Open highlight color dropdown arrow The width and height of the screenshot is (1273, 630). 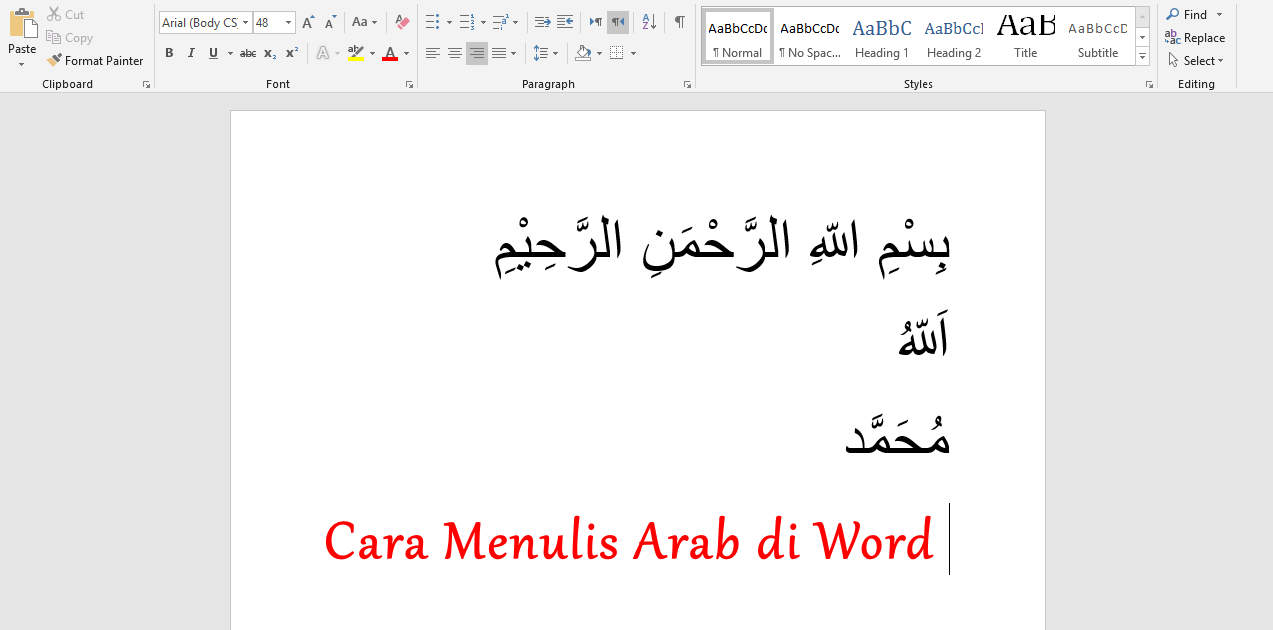pyautogui.click(x=372, y=53)
